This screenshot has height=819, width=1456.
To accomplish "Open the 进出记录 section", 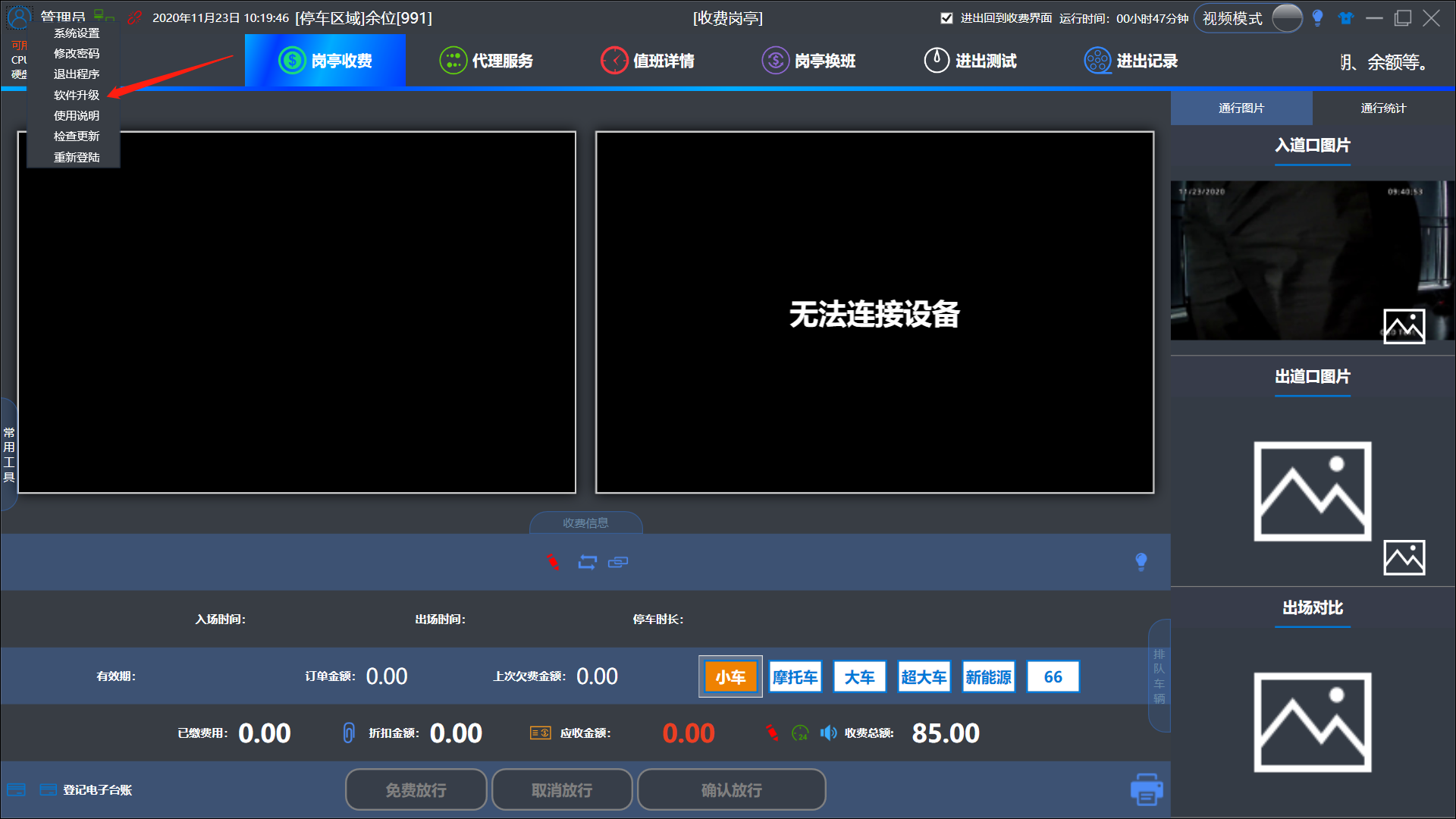I will 1131,61.
